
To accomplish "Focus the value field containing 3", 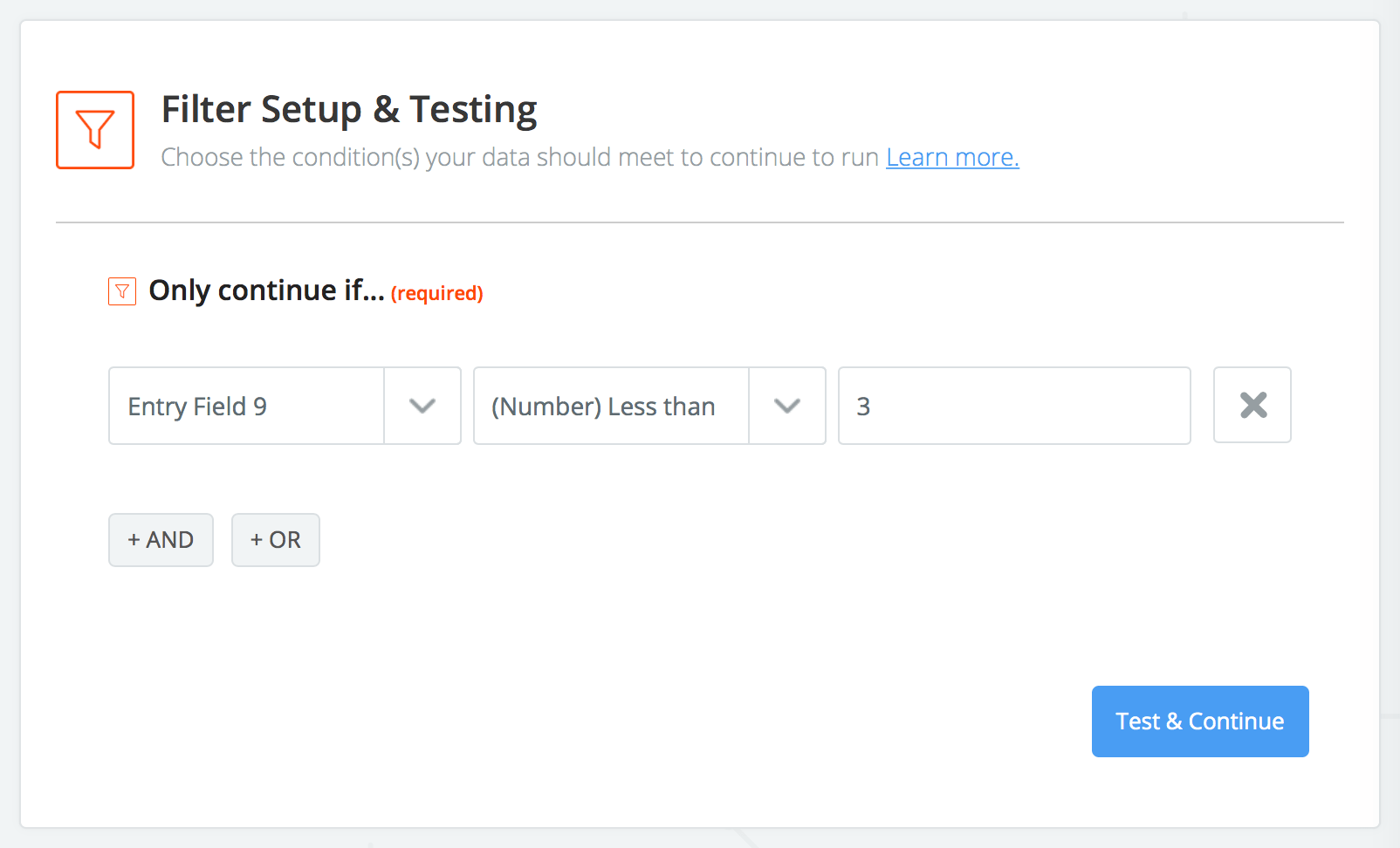I will (x=1014, y=406).
